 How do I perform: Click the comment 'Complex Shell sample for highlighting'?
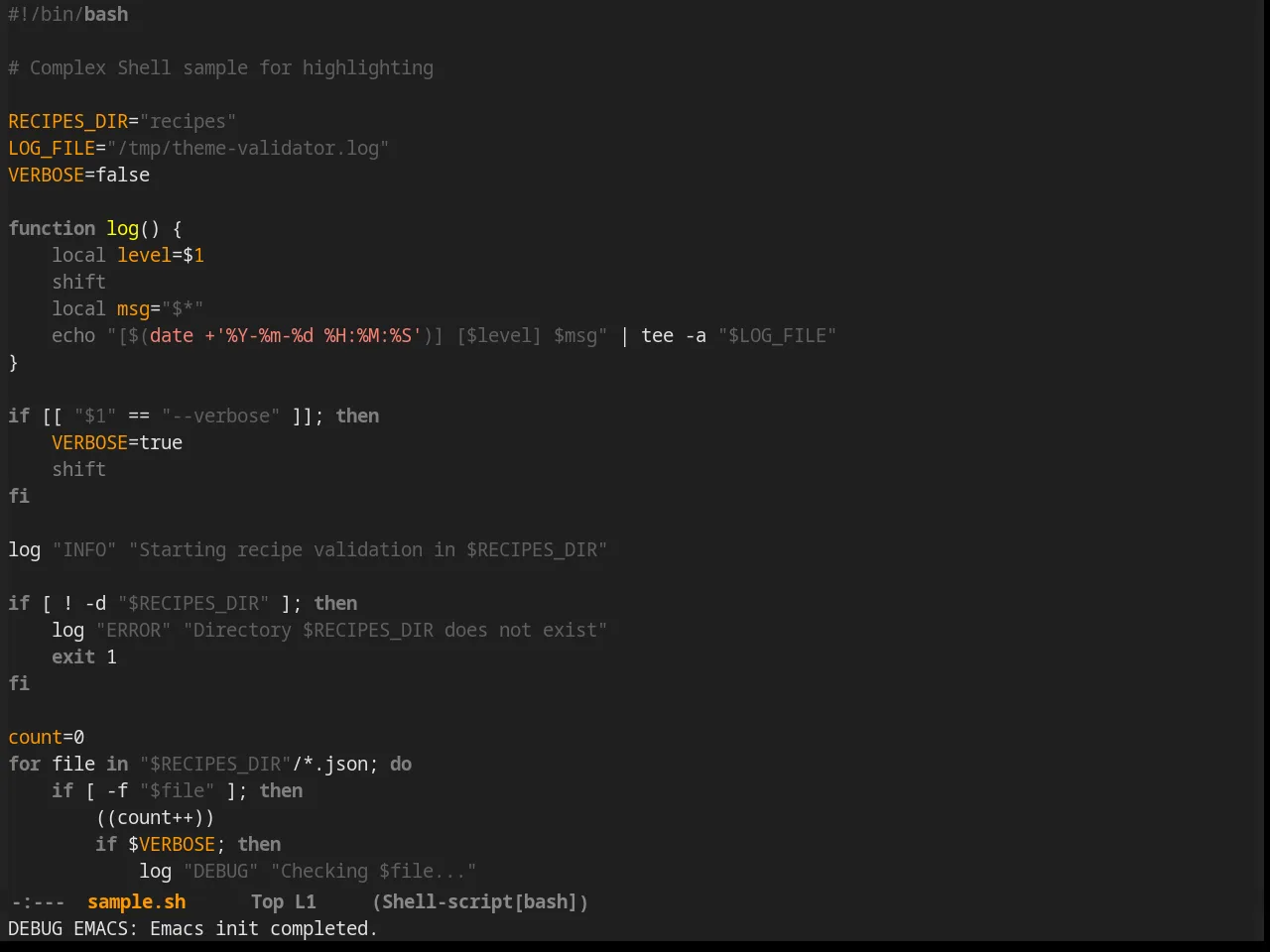231,67
